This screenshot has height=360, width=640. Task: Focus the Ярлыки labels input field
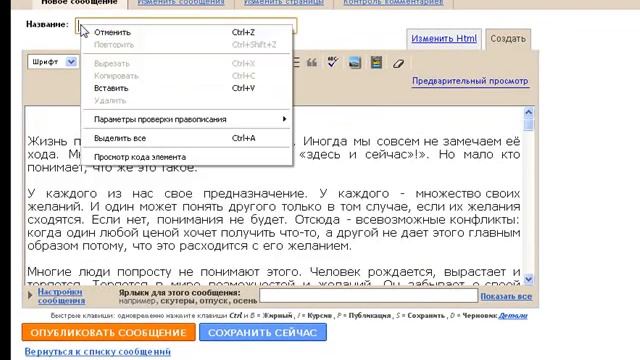point(369,296)
